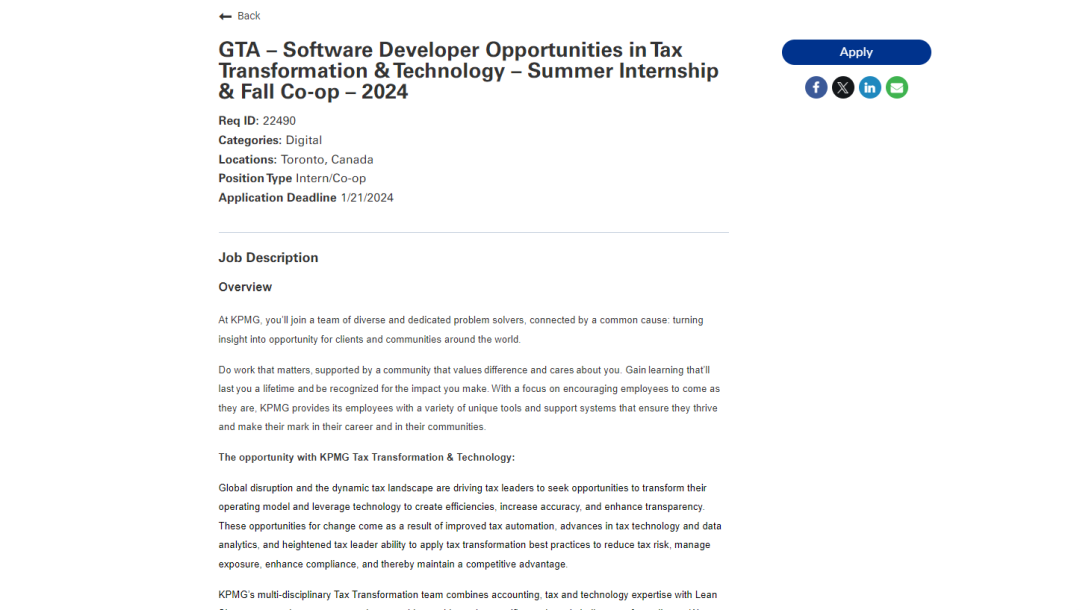The height and width of the screenshot is (610, 1080).
Task: Click the Overview subheading
Action: click(245, 287)
